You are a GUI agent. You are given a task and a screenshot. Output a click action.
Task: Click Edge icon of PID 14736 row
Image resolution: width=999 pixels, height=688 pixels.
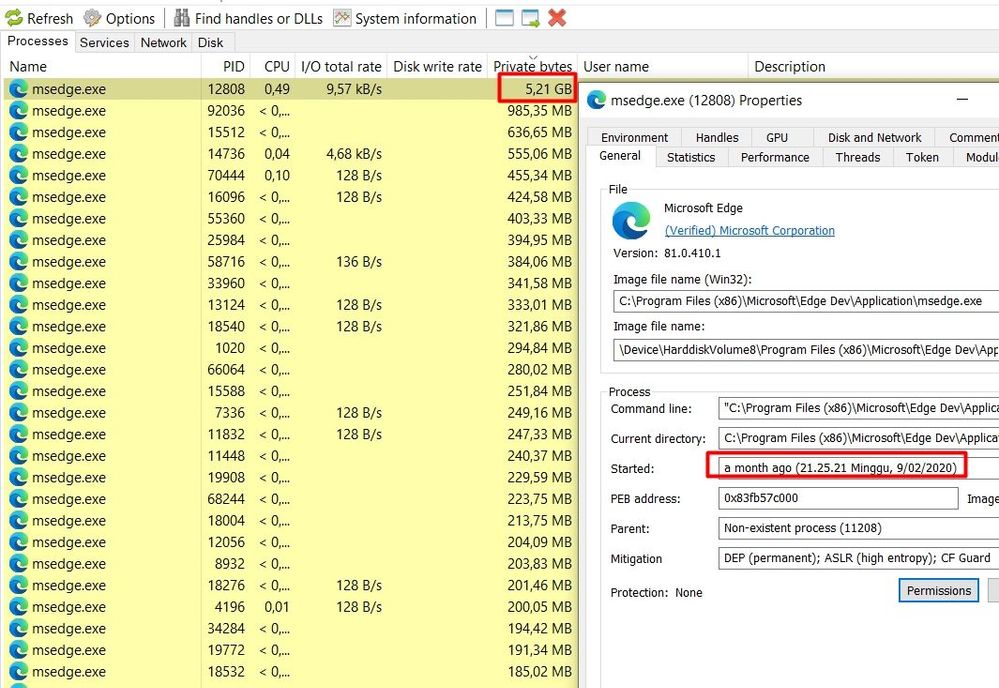(x=19, y=154)
